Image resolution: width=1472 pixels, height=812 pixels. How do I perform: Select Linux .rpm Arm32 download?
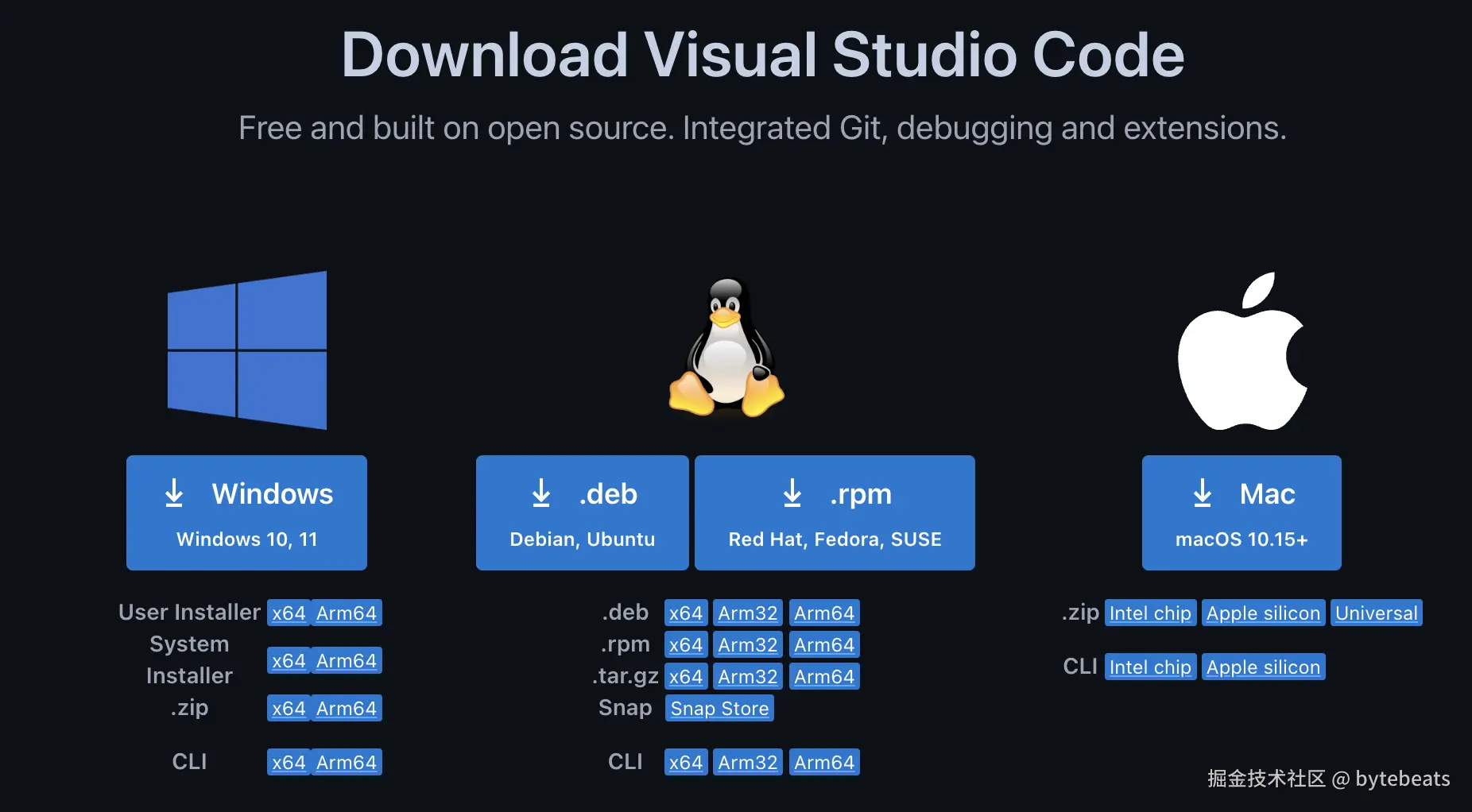pyautogui.click(x=748, y=645)
